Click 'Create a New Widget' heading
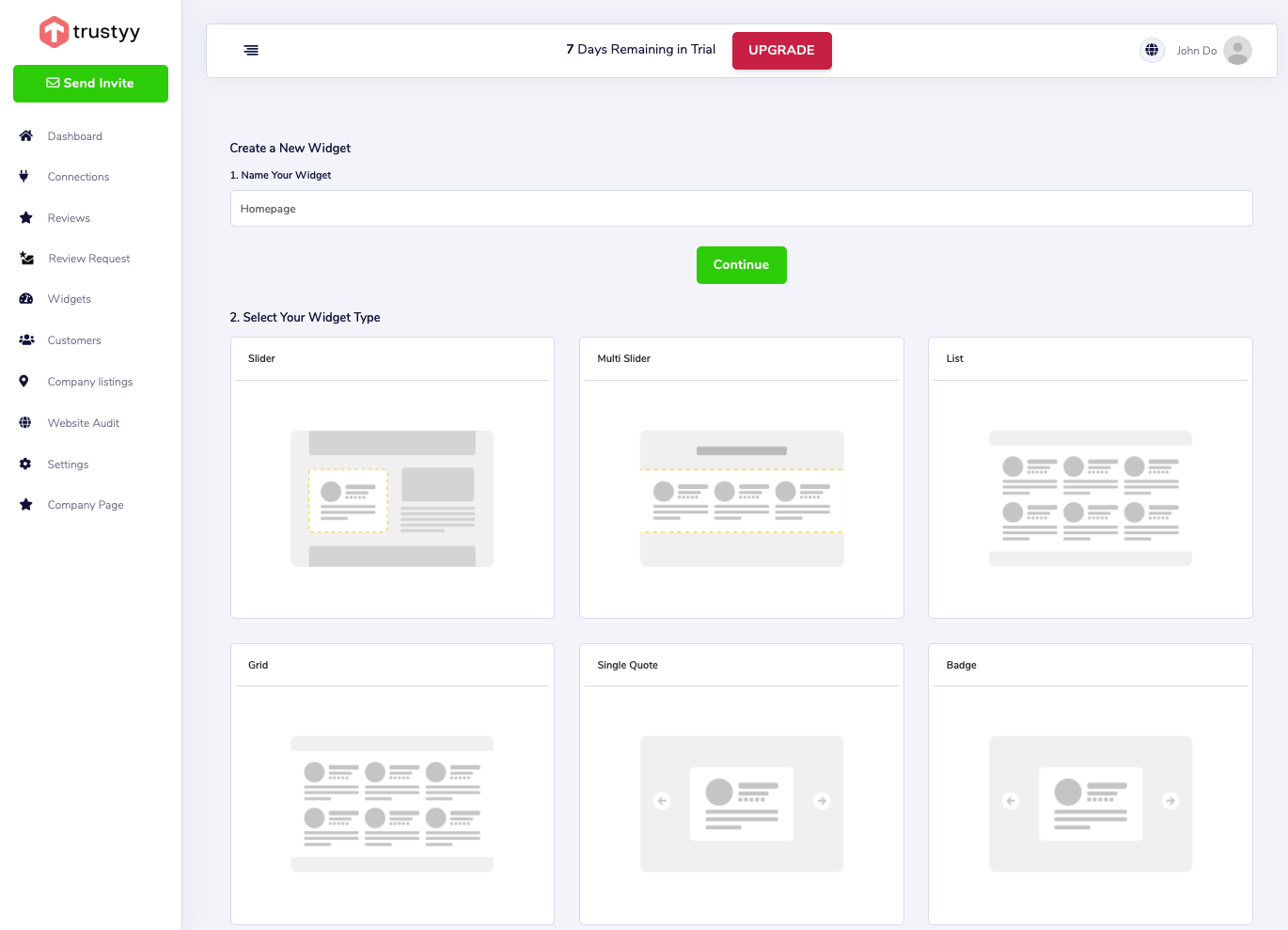The height and width of the screenshot is (930, 1288). [291, 149]
